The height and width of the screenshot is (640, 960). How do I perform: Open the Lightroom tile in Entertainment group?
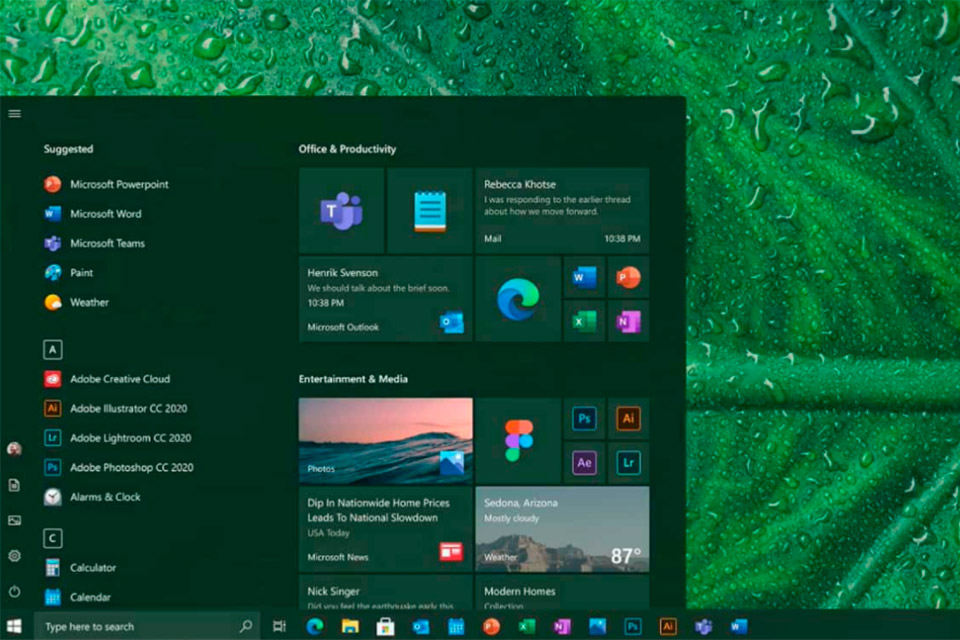point(628,462)
